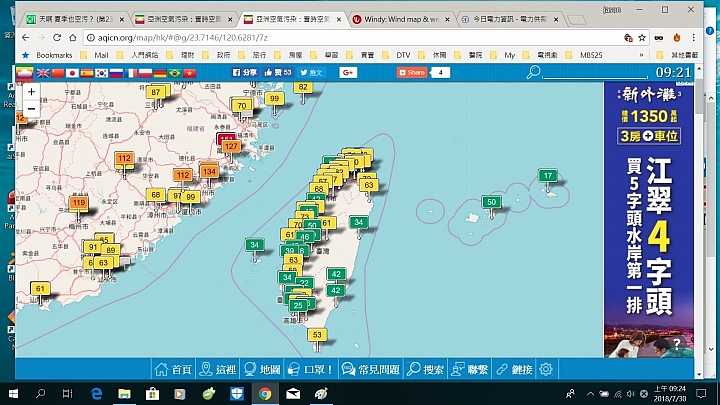Click the 江翠 4字頭 advertisement
The width and height of the screenshot is (720, 405).
pos(649,219)
